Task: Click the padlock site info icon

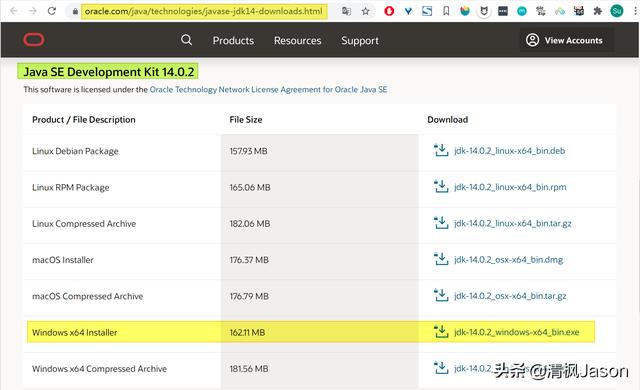Action: coord(75,11)
